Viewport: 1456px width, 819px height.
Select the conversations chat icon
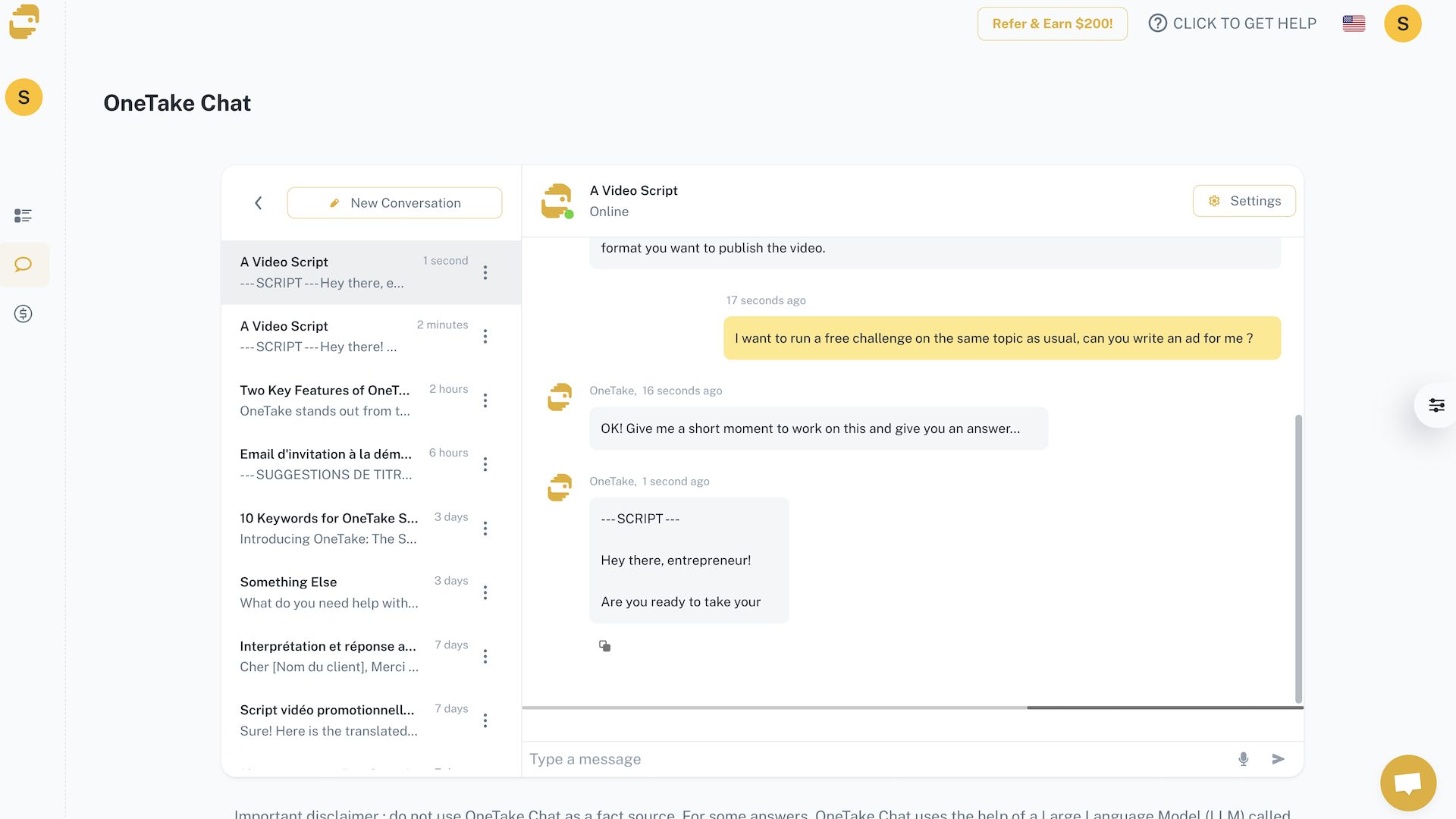pyautogui.click(x=23, y=264)
